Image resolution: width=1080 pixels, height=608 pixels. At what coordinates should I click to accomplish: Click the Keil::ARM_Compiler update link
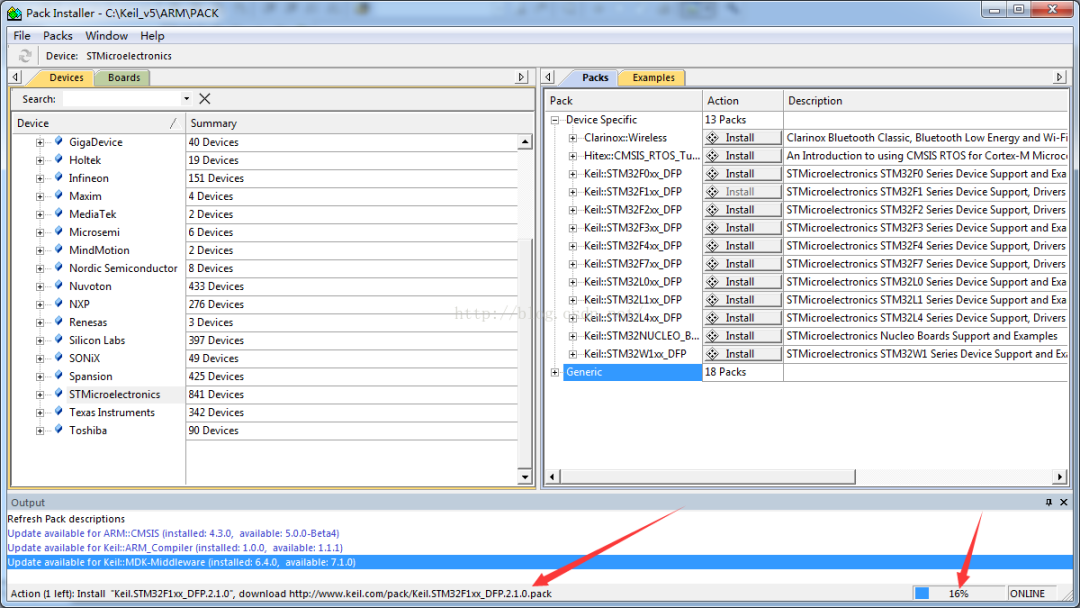tap(175, 547)
